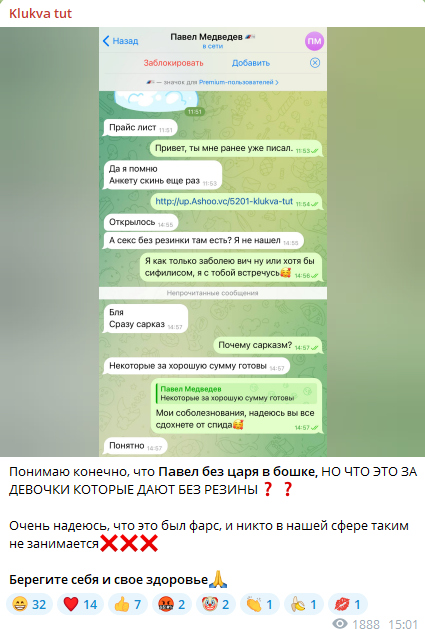This screenshot has width=425, height=629.
Task: Click the clown face reaction
Action: 216,604
